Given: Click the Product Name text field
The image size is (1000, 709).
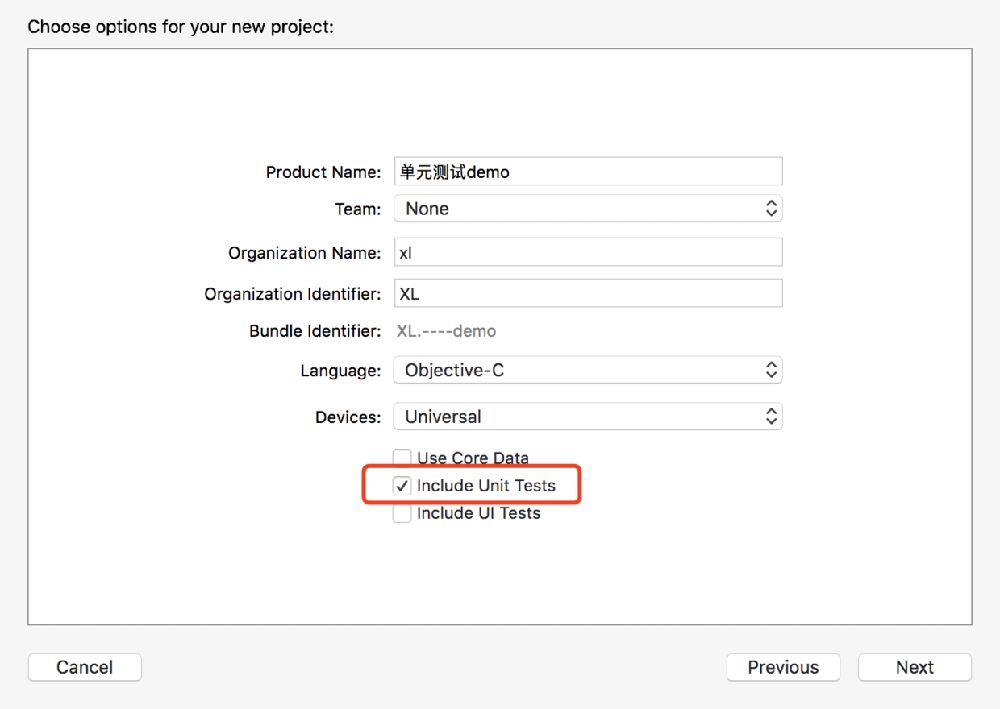Looking at the screenshot, I should [587, 172].
